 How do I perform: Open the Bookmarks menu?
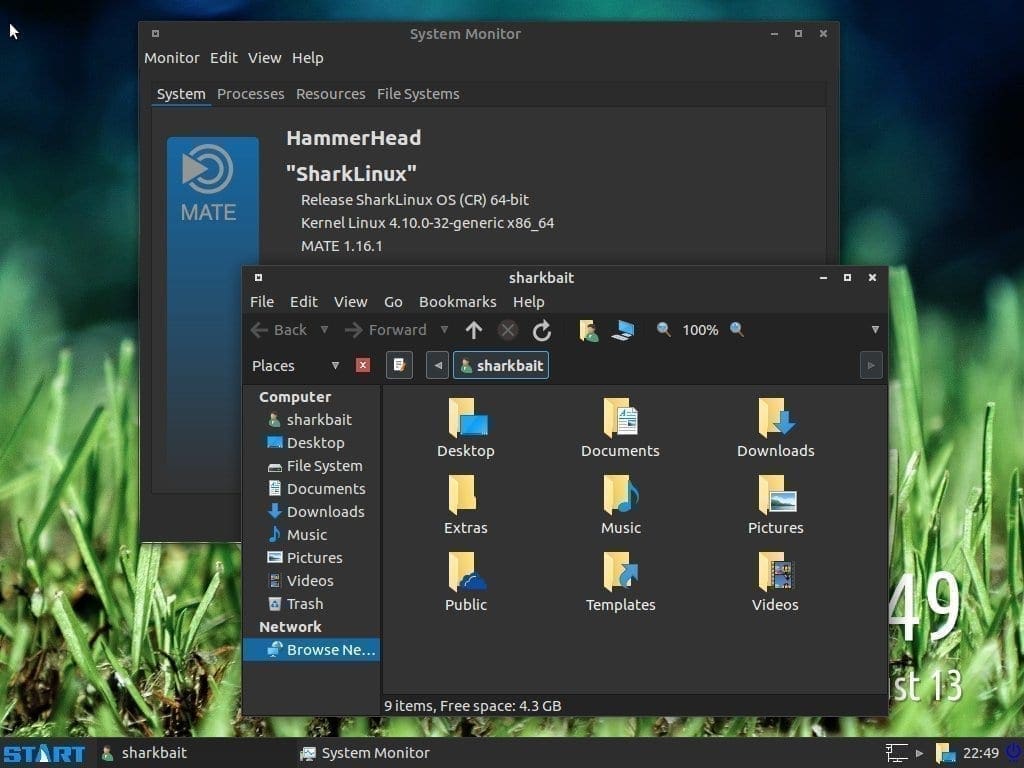click(458, 302)
